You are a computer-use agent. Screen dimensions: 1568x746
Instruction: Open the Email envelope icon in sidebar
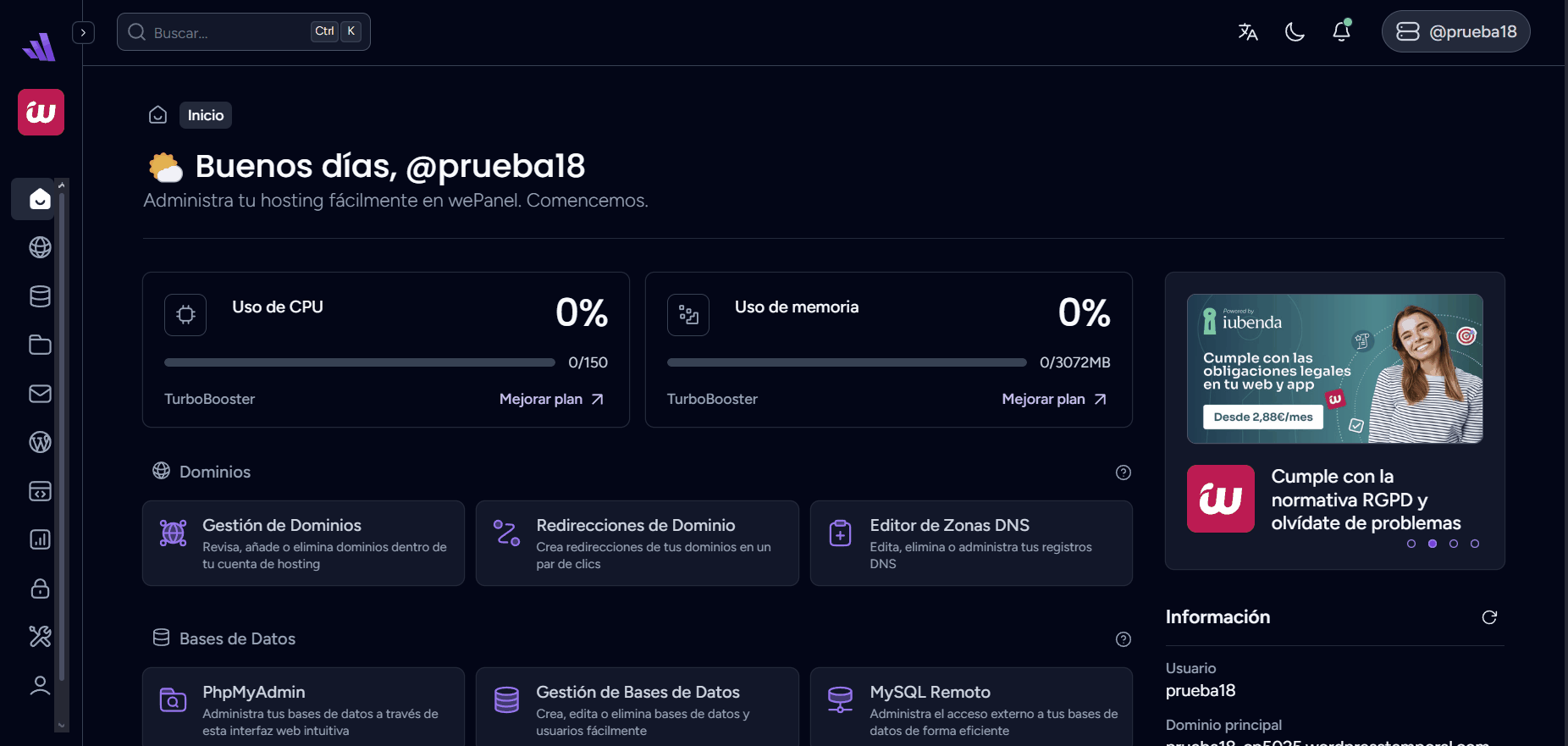pyautogui.click(x=40, y=394)
